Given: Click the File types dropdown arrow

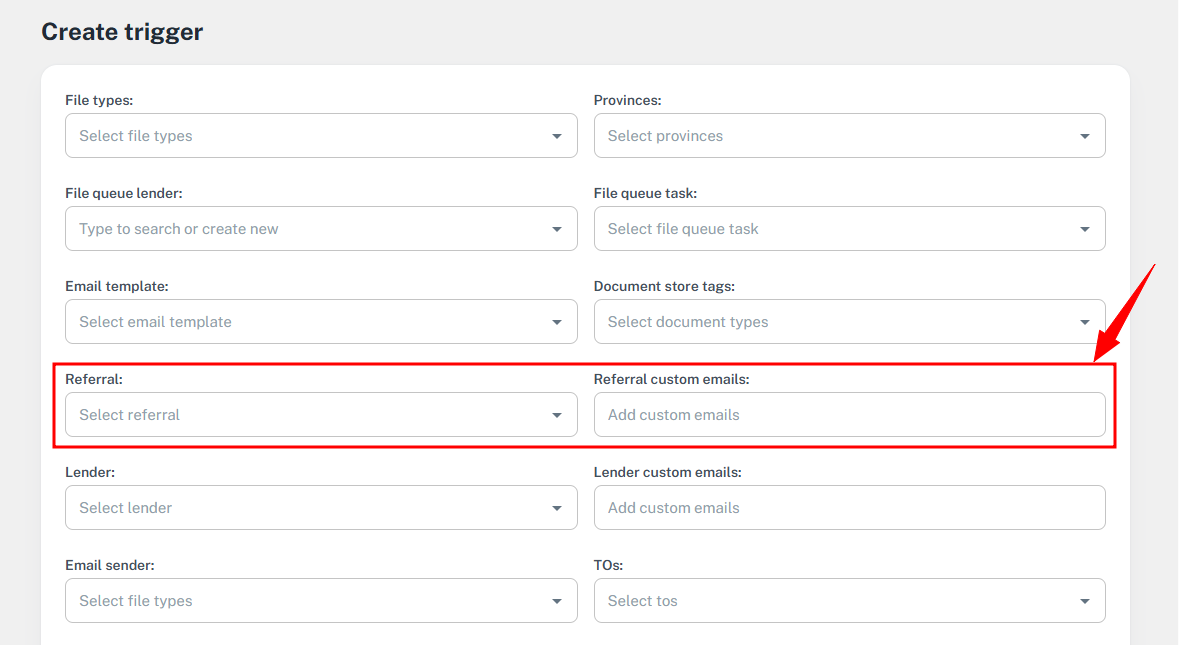Looking at the screenshot, I should coord(557,136).
